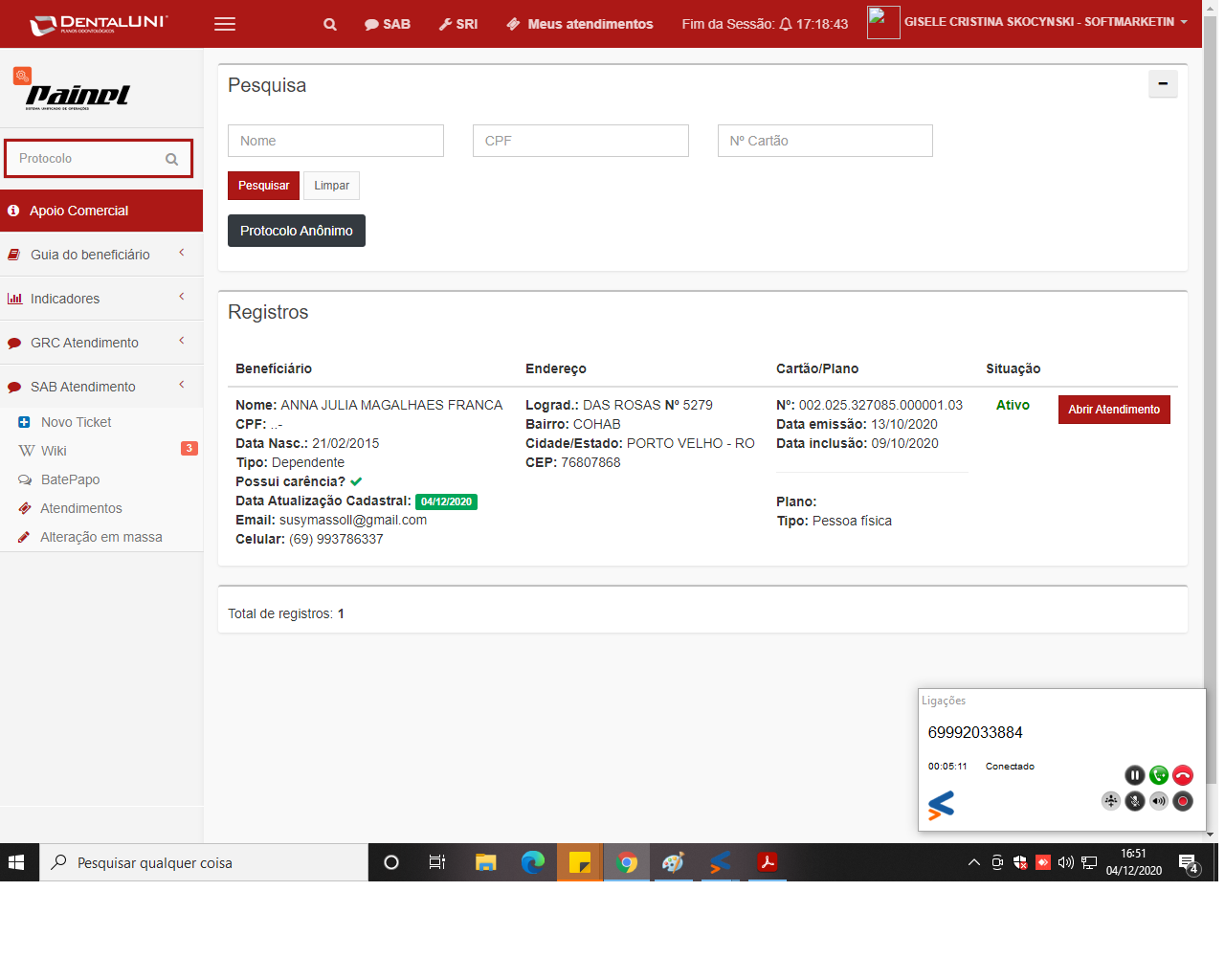Viewport: 1225px width, 980px height.
Task: Click the CPF search input field
Action: click(x=580, y=141)
